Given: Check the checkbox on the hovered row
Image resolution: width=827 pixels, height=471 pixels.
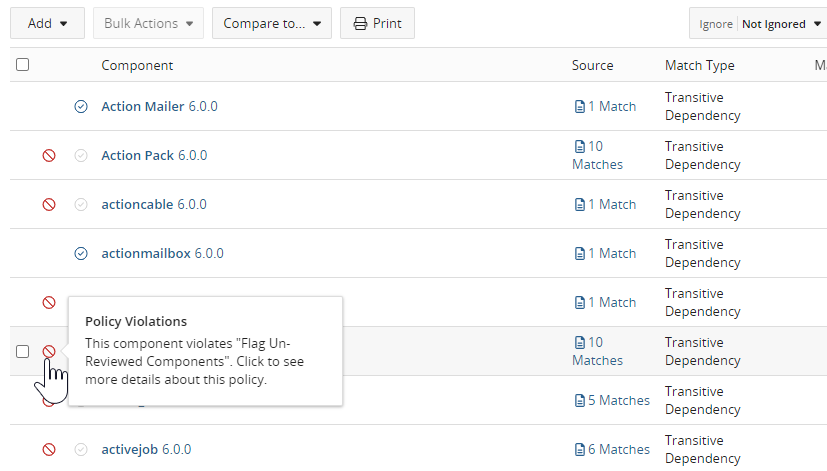Looking at the screenshot, I should click(x=22, y=351).
